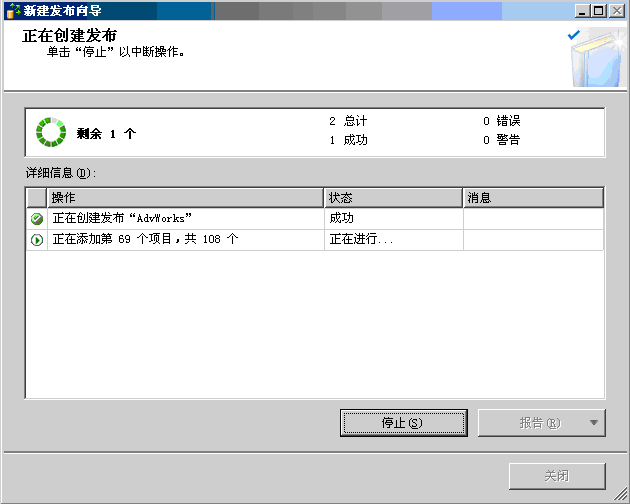
Task: Select the row 正在添加第 69 个项目
Action: [315, 240]
